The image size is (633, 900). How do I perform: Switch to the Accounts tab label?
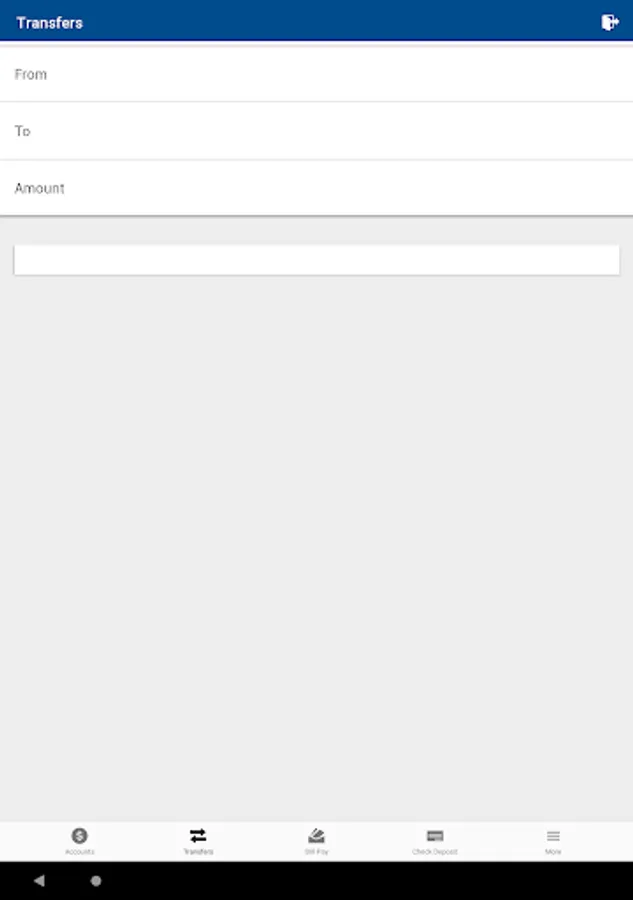point(79,852)
